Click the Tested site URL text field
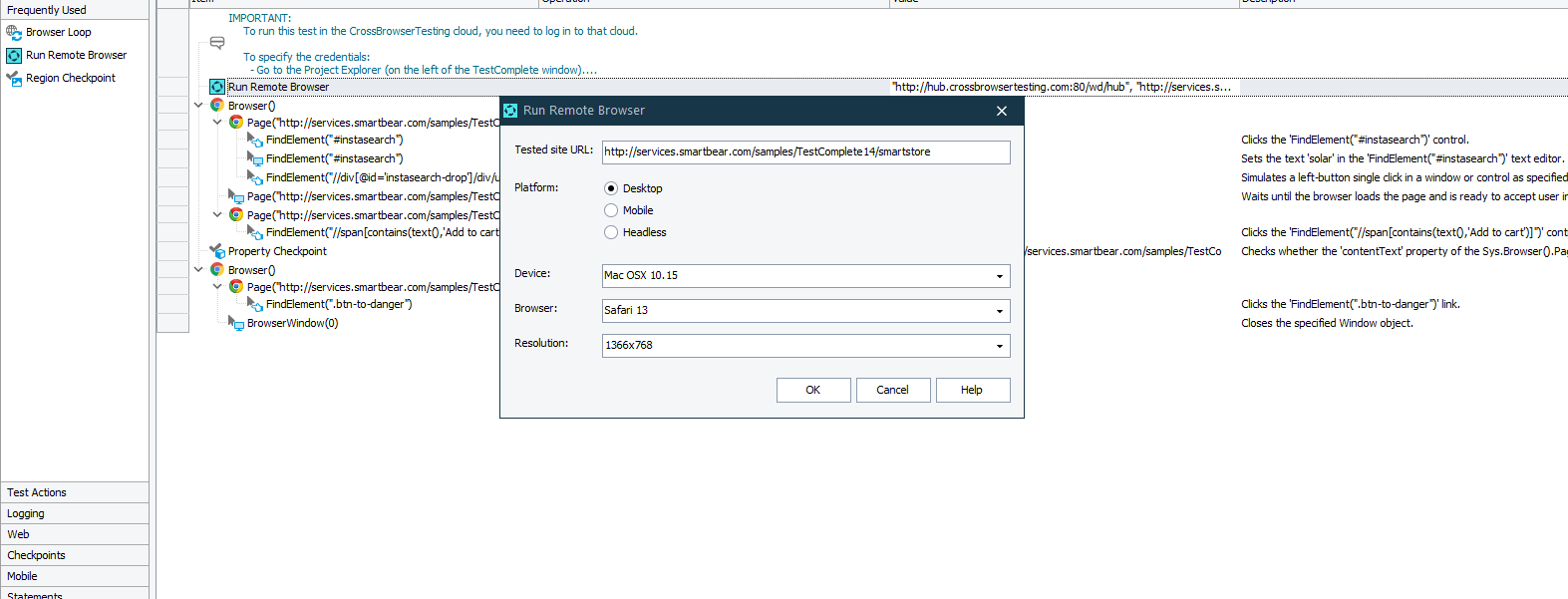Viewport: 1568px width, 599px height. (805, 151)
